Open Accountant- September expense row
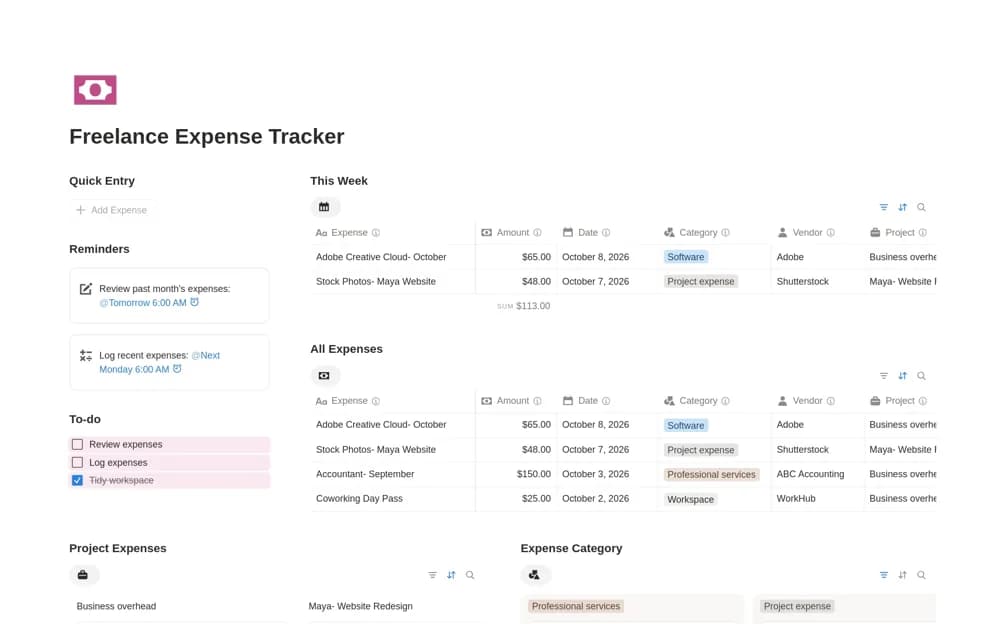The height and width of the screenshot is (624, 1000). (x=365, y=474)
